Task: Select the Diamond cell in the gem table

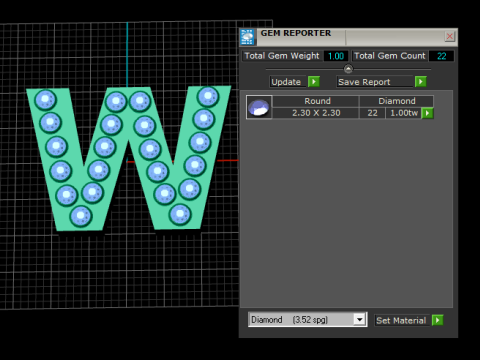Action: tap(396, 101)
